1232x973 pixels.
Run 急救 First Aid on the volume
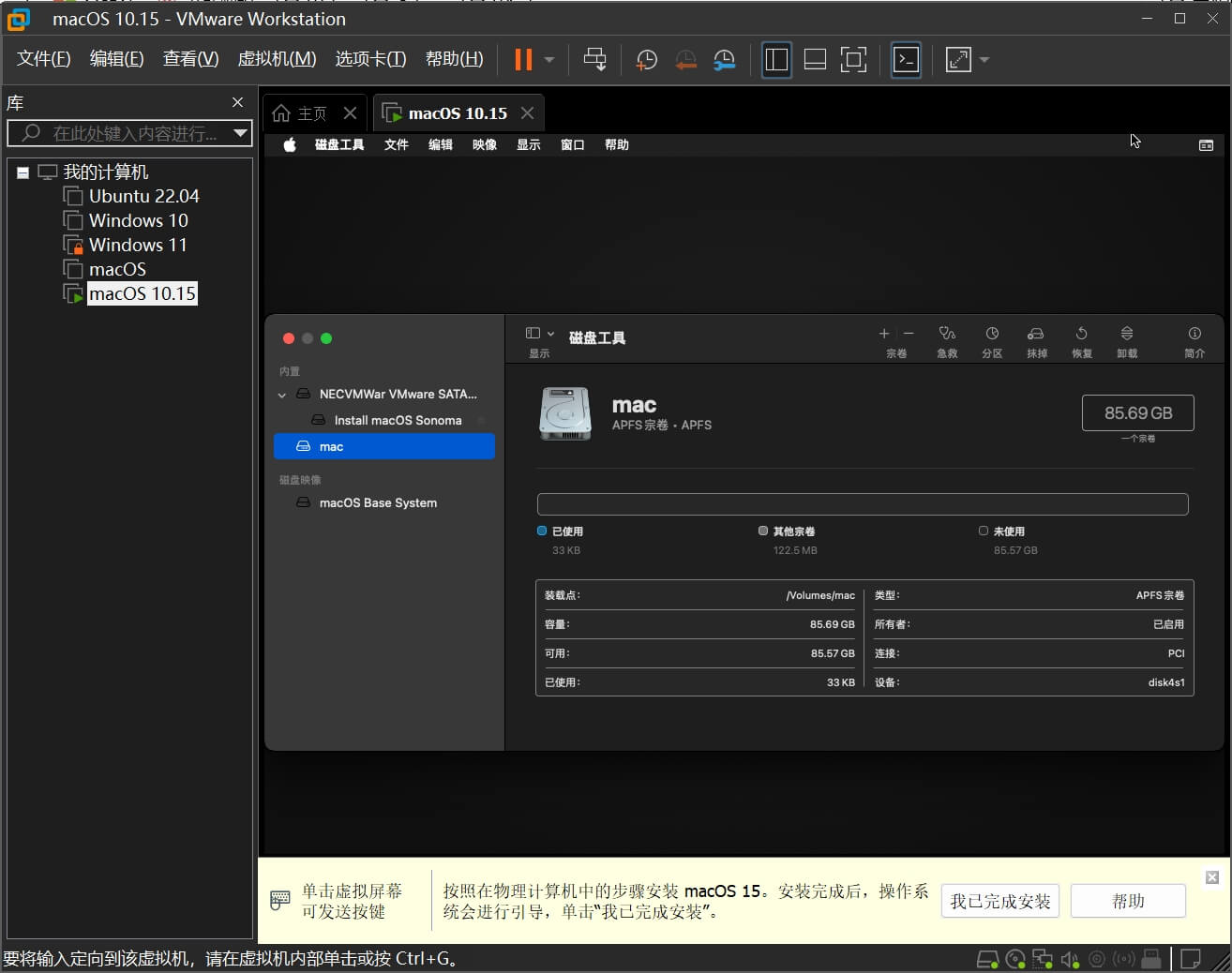947,341
